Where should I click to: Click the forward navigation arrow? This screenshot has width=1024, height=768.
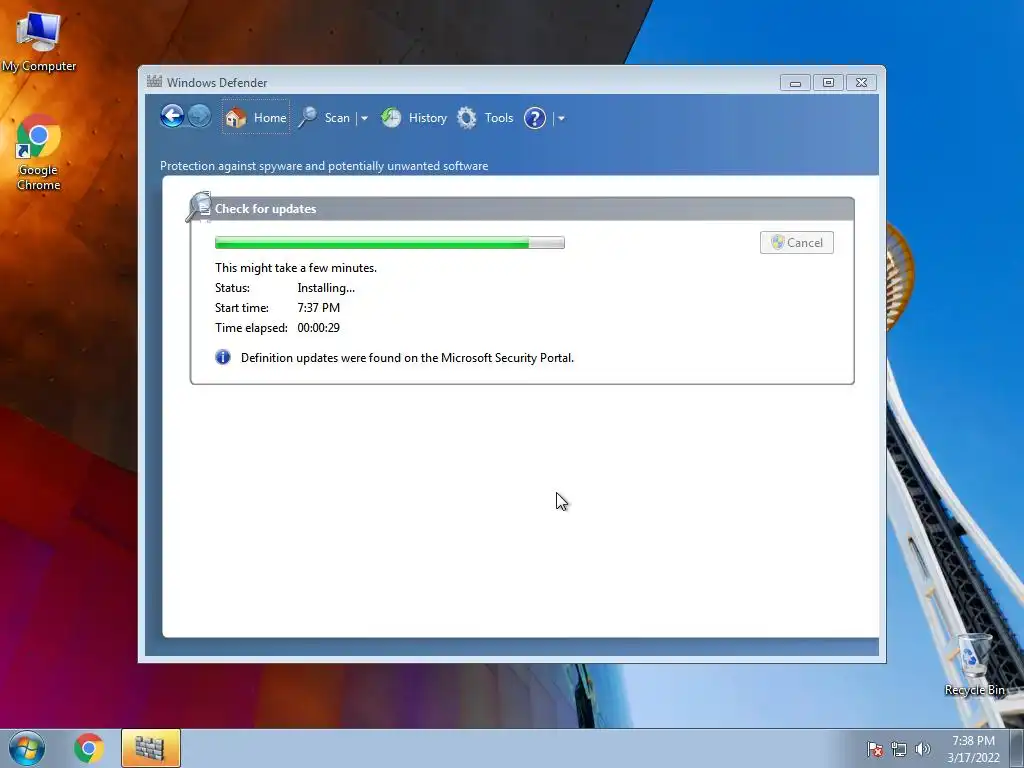point(200,117)
